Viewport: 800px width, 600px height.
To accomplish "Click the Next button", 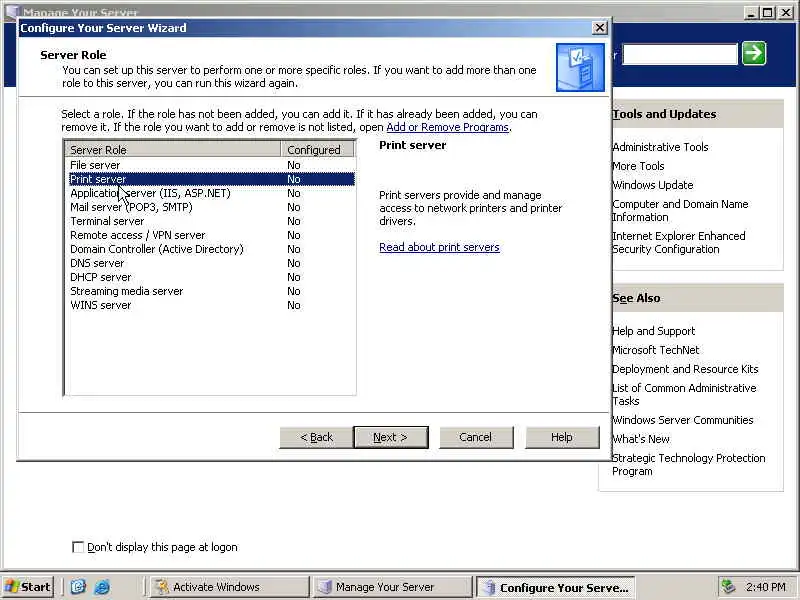I will [390, 437].
